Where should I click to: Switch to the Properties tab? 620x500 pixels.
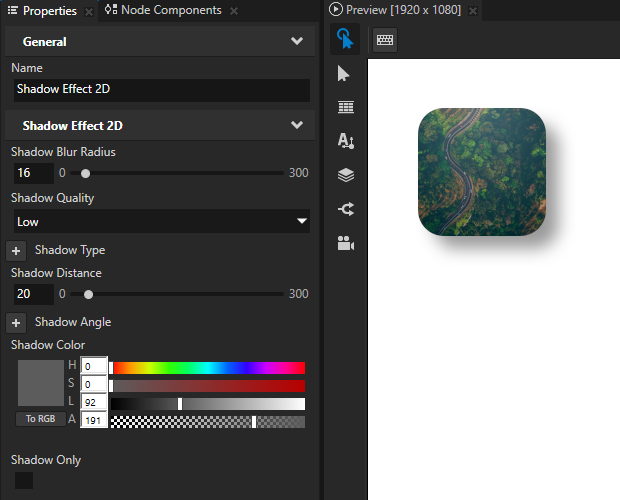coord(49,11)
